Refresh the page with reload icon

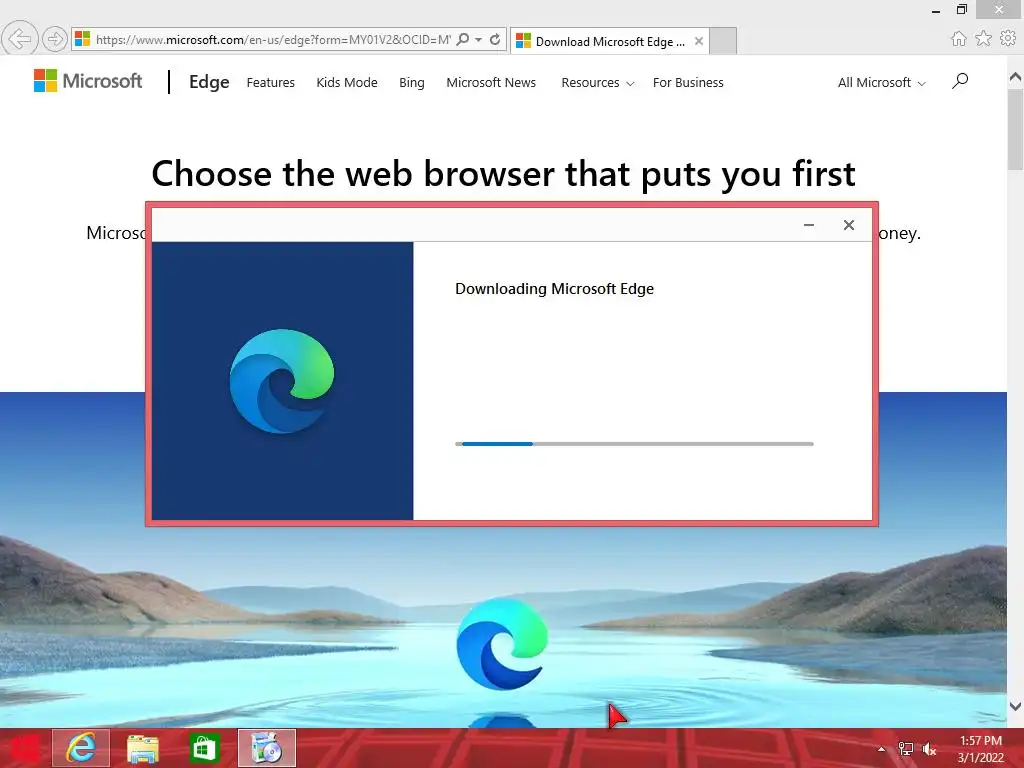pyautogui.click(x=495, y=39)
